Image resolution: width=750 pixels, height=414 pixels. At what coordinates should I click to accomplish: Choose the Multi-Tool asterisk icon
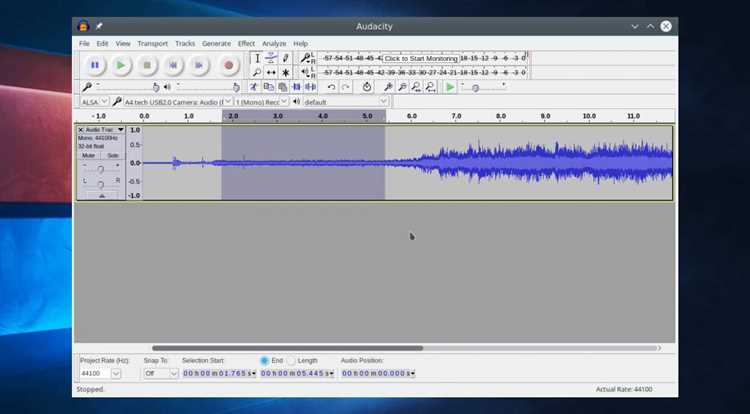[x=286, y=73]
